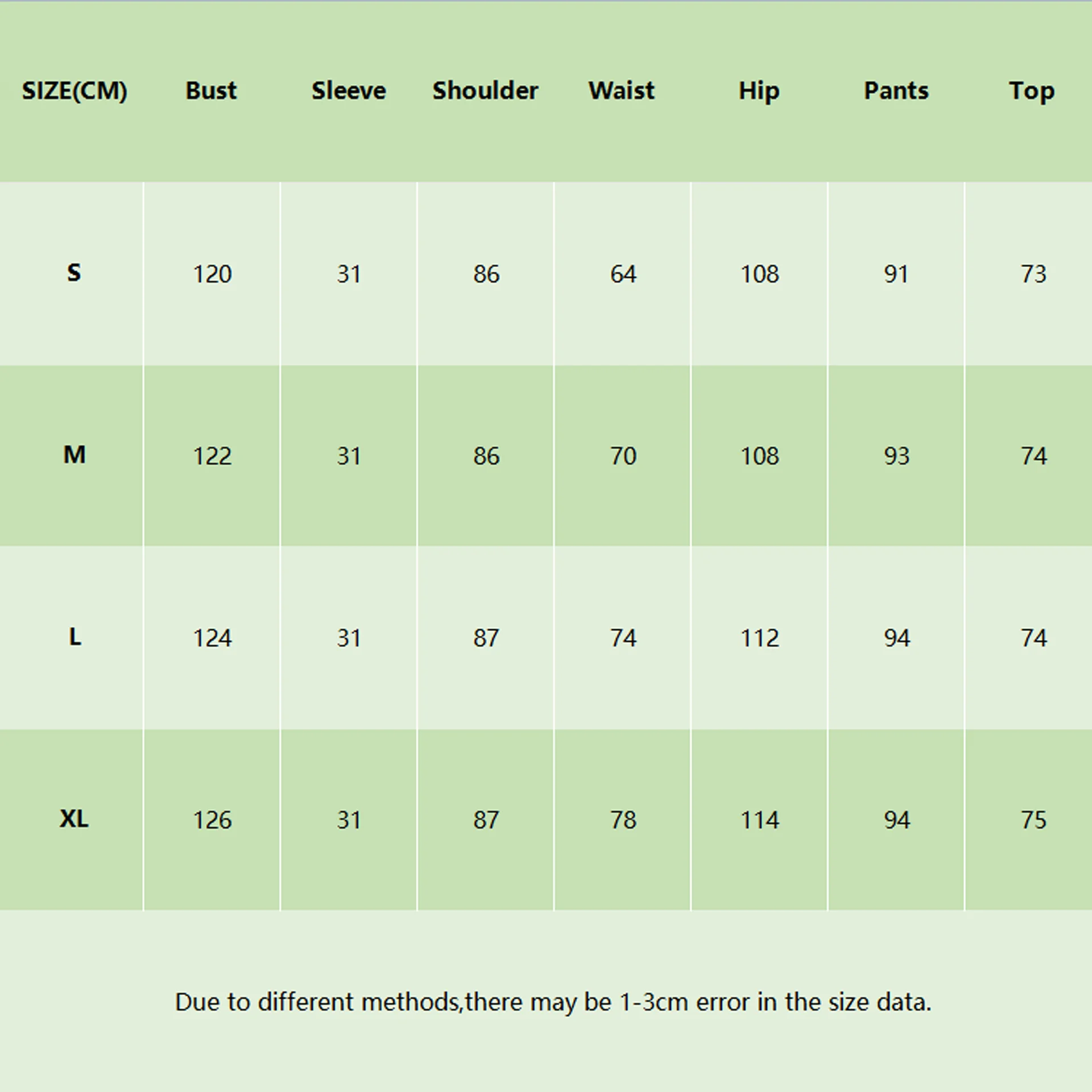Click Pants value 91 in the S row
Viewport: 1092px width, 1092px height.
pos(896,274)
